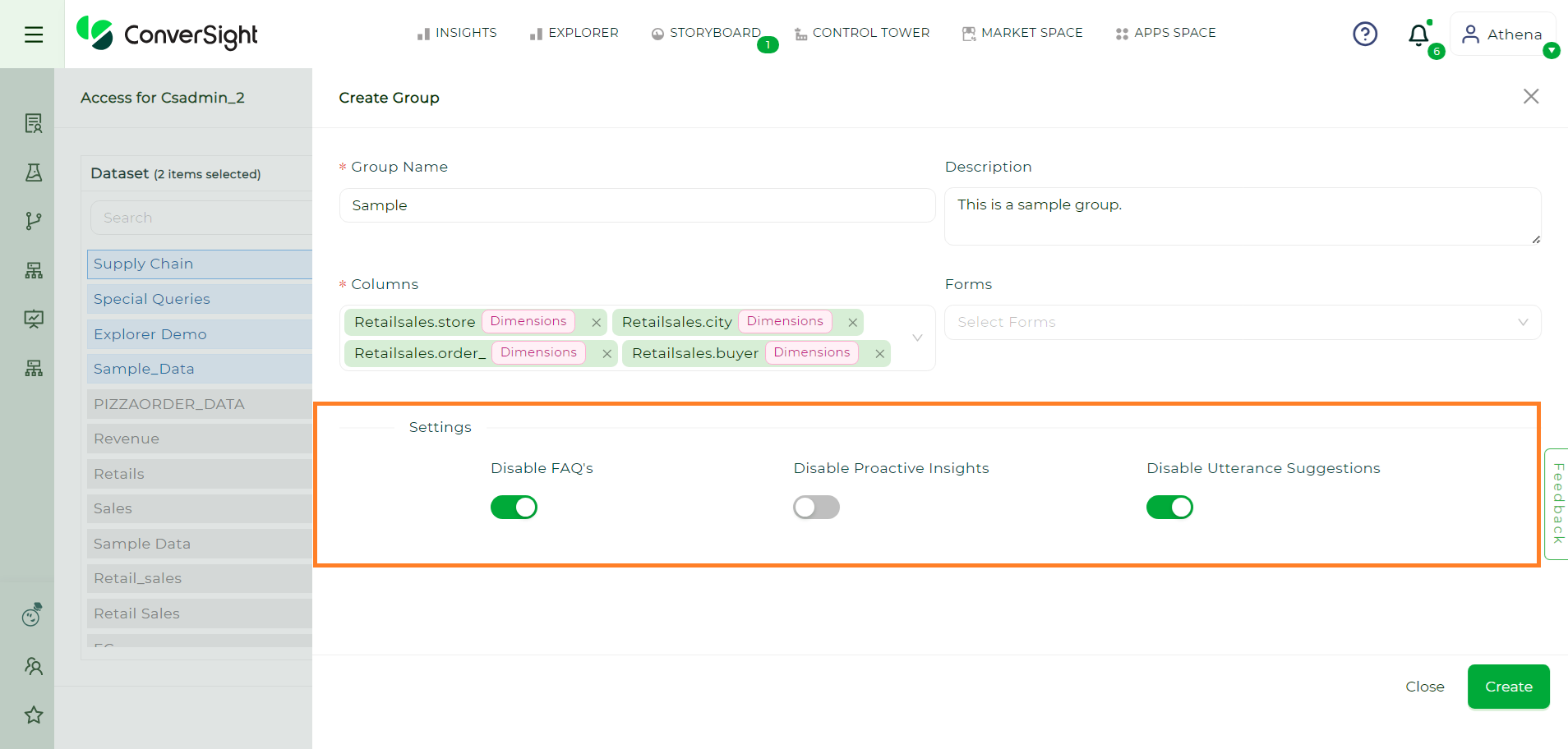This screenshot has width=1568, height=749.
Task: Open the Control Tower menu
Action: click(x=862, y=33)
